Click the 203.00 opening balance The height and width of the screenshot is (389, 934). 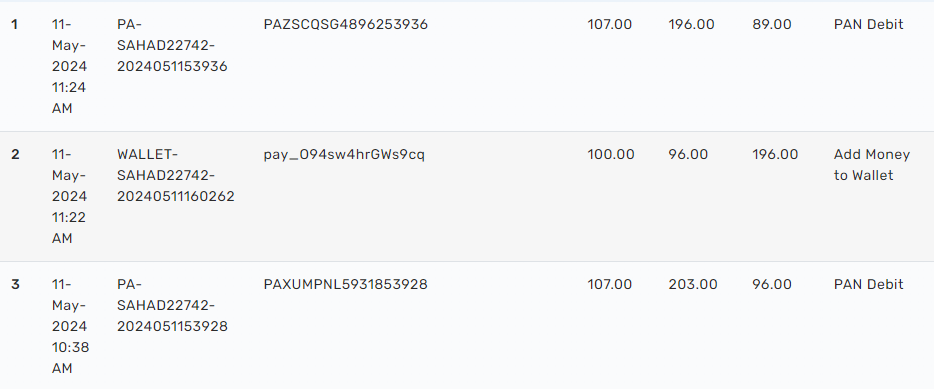point(693,284)
